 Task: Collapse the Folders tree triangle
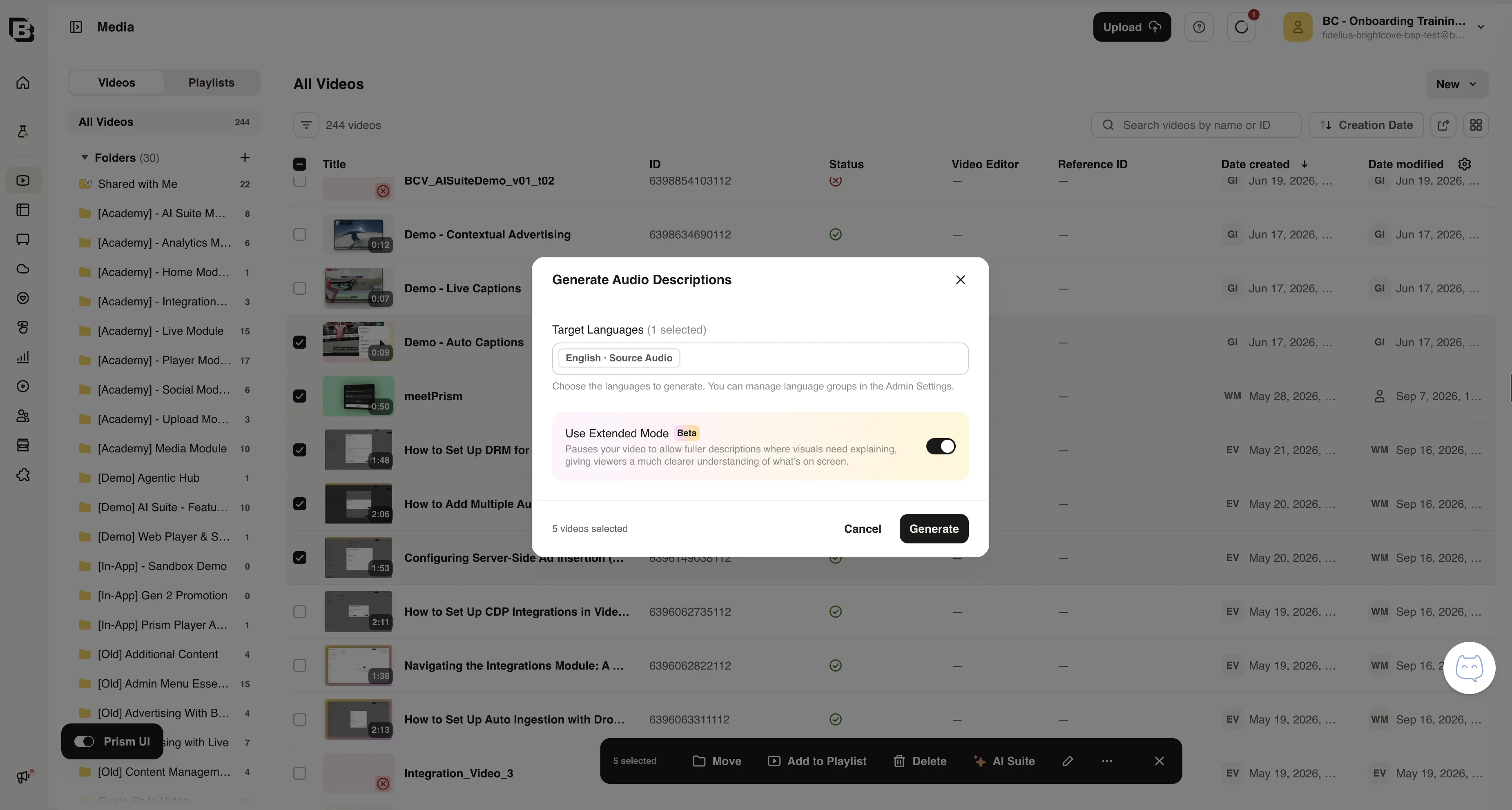[x=85, y=157]
